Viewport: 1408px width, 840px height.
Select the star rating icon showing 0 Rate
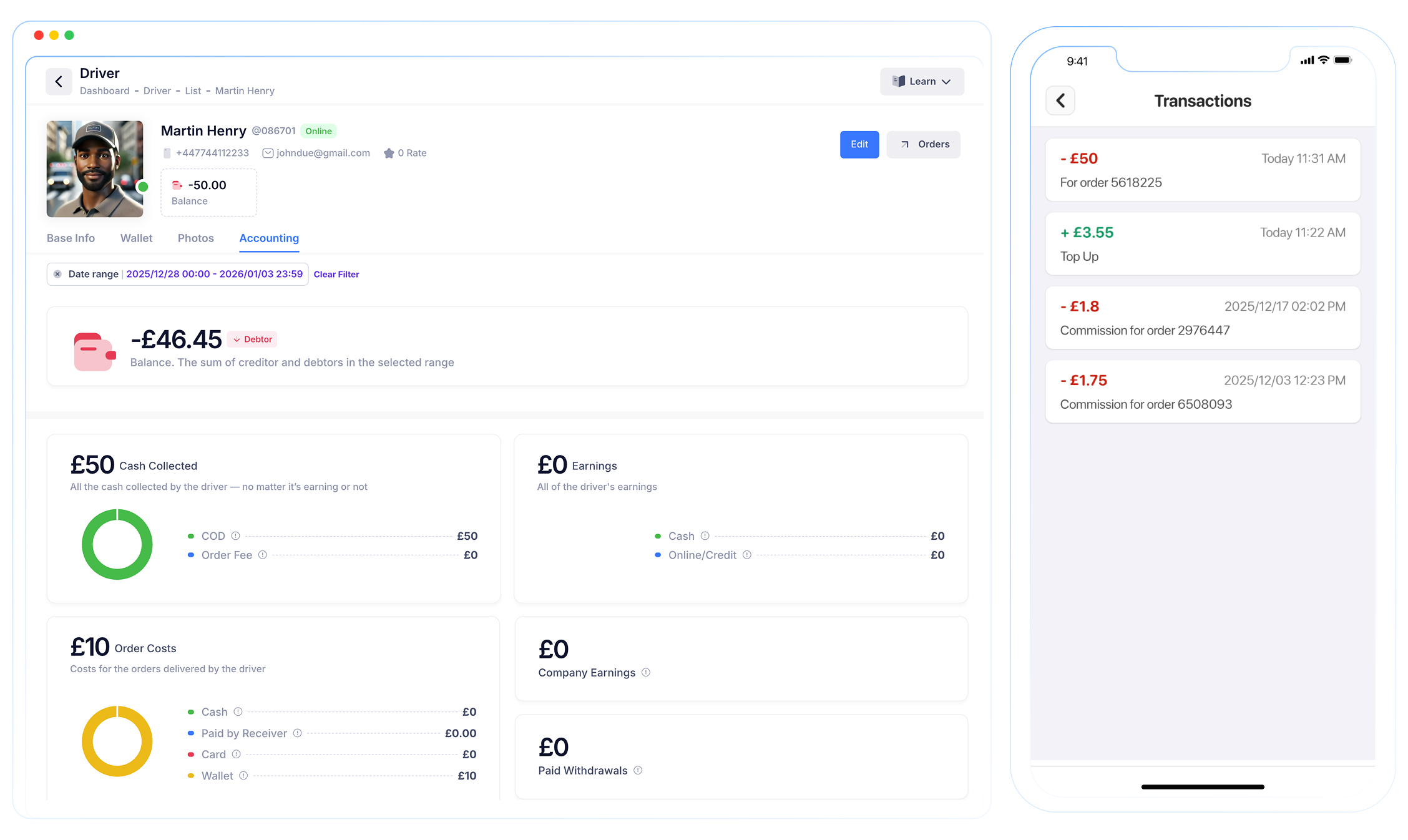(389, 152)
